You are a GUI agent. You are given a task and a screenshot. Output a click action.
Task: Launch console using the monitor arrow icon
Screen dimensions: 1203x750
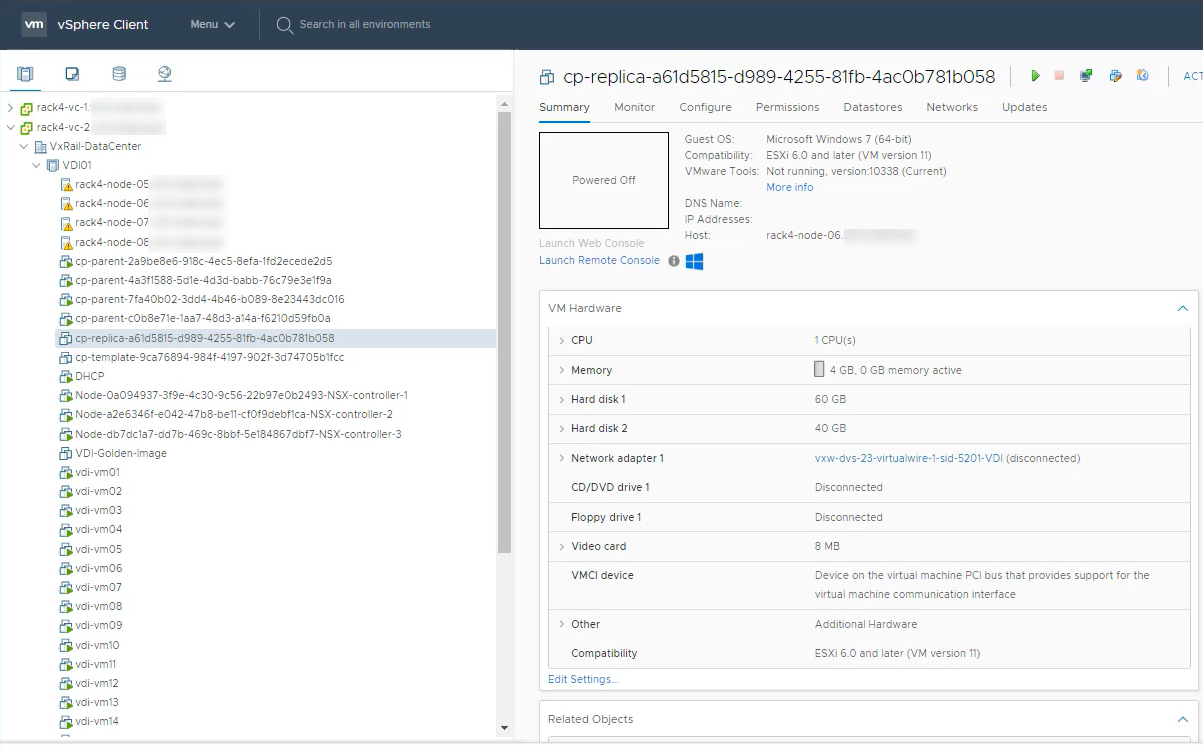coord(1086,76)
